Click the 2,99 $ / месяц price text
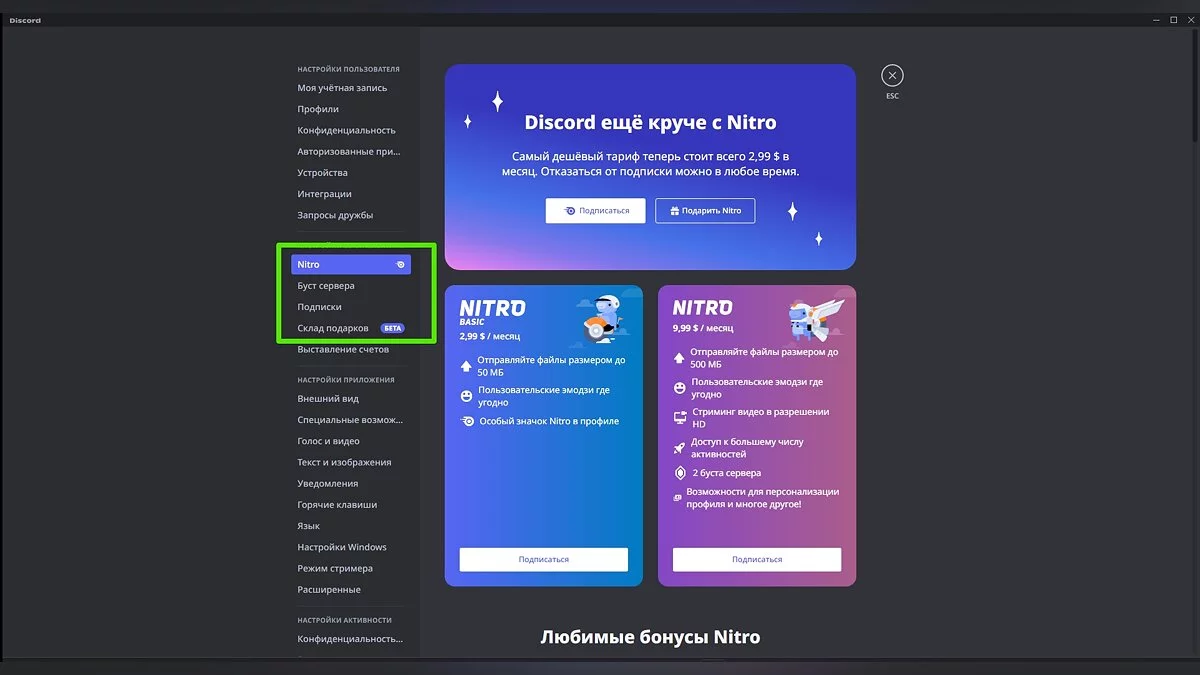1200x675 pixels. pyautogui.click(x=489, y=337)
